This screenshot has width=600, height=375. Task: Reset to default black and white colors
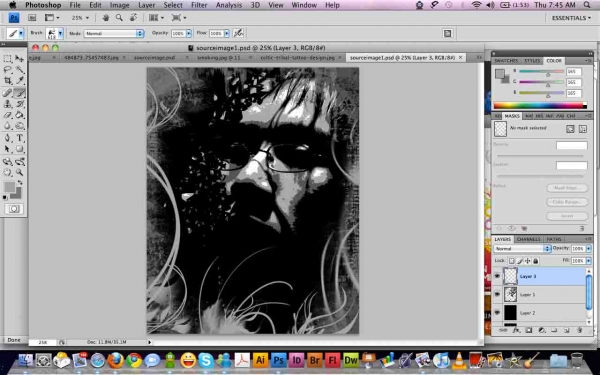pyautogui.click(x=5, y=197)
